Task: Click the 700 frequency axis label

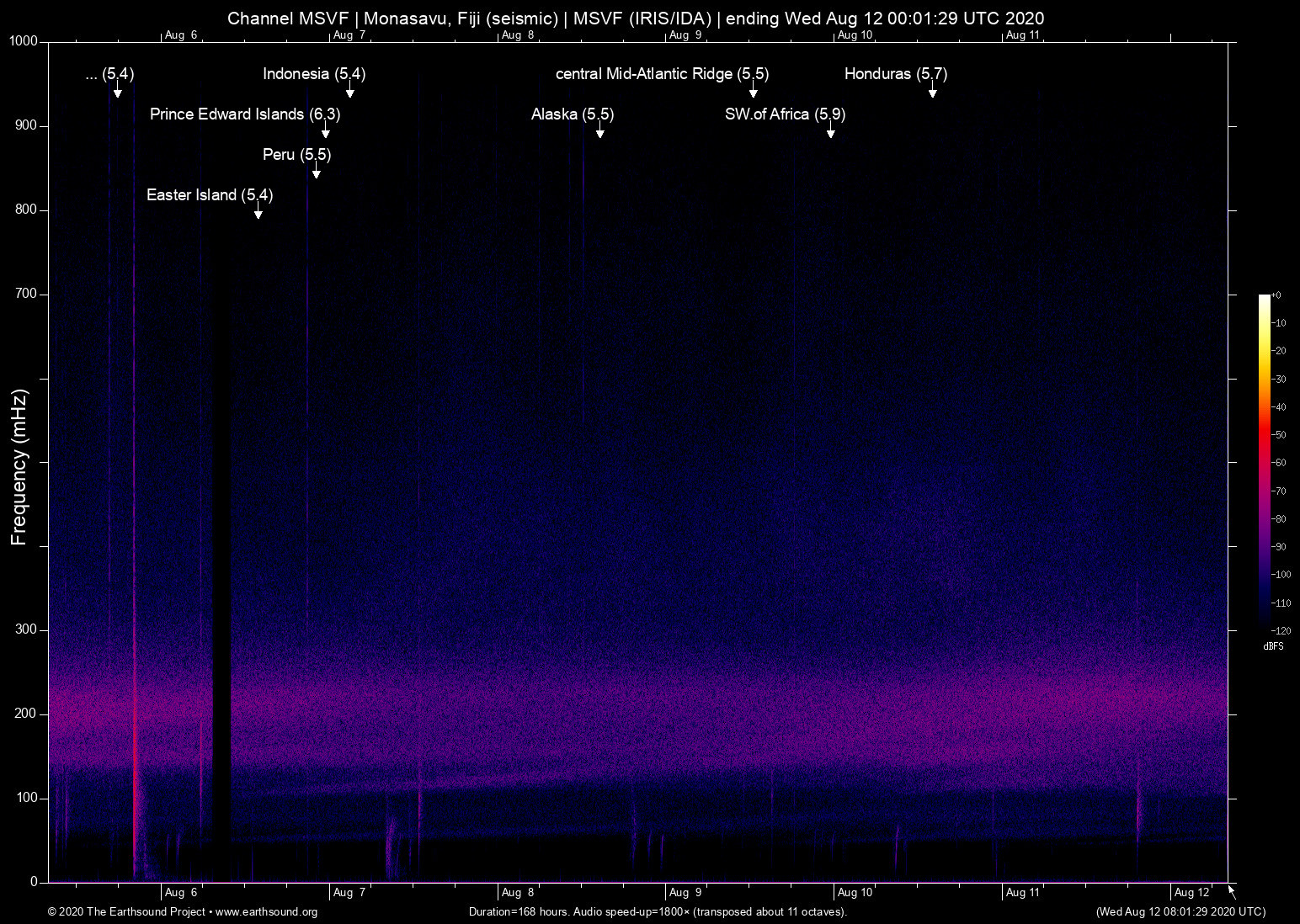Action: [x=27, y=294]
